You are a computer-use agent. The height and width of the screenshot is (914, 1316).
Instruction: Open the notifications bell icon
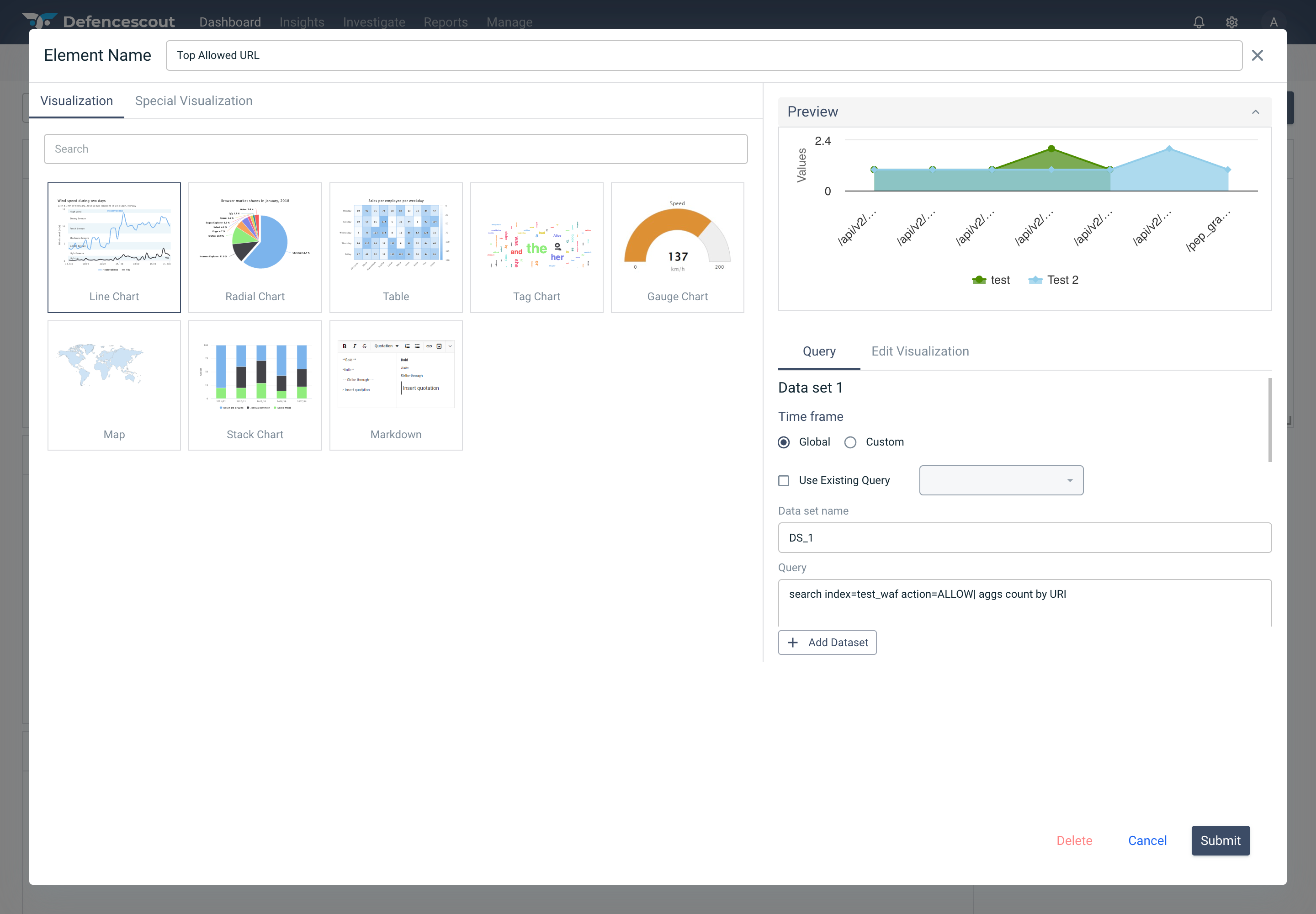point(1199,22)
